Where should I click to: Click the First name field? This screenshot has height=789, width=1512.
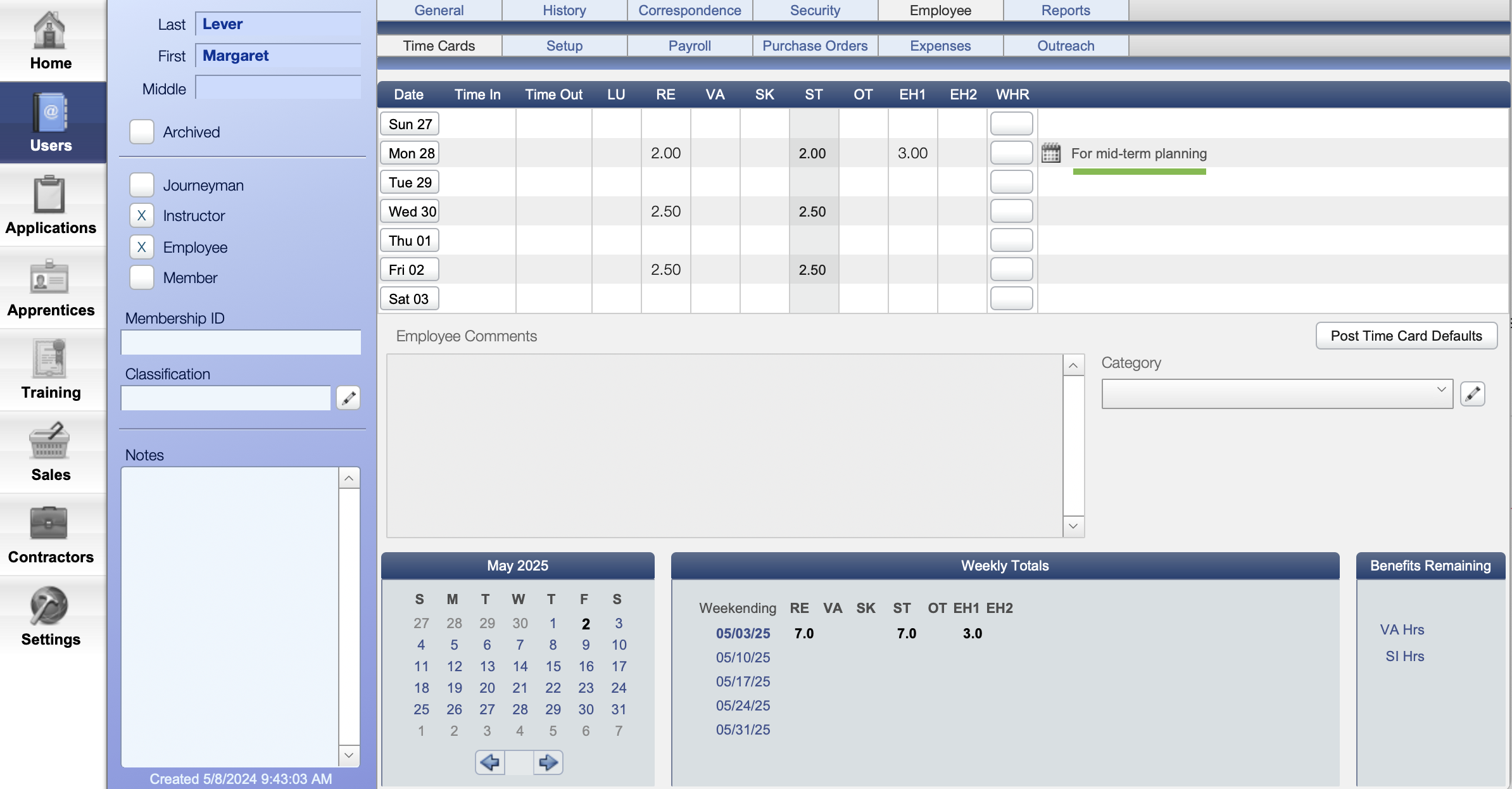pyautogui.click(x=278, y=56)
